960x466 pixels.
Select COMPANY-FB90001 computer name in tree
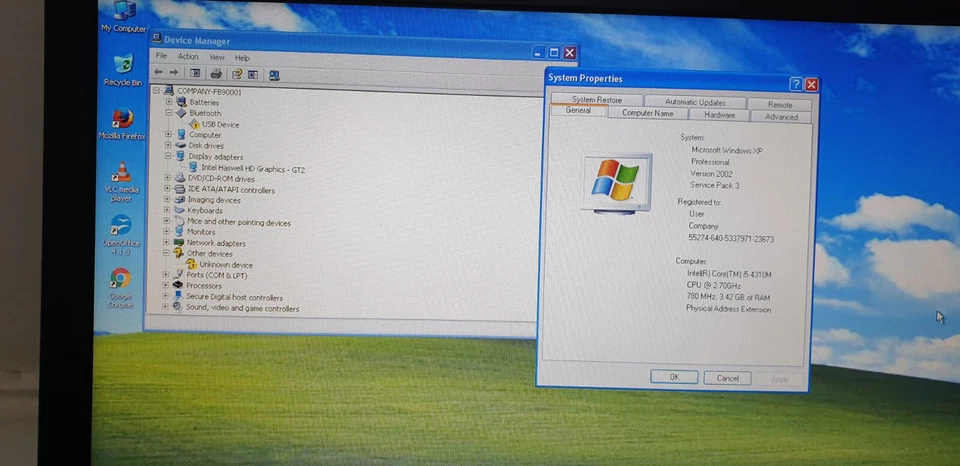[209, 92]
